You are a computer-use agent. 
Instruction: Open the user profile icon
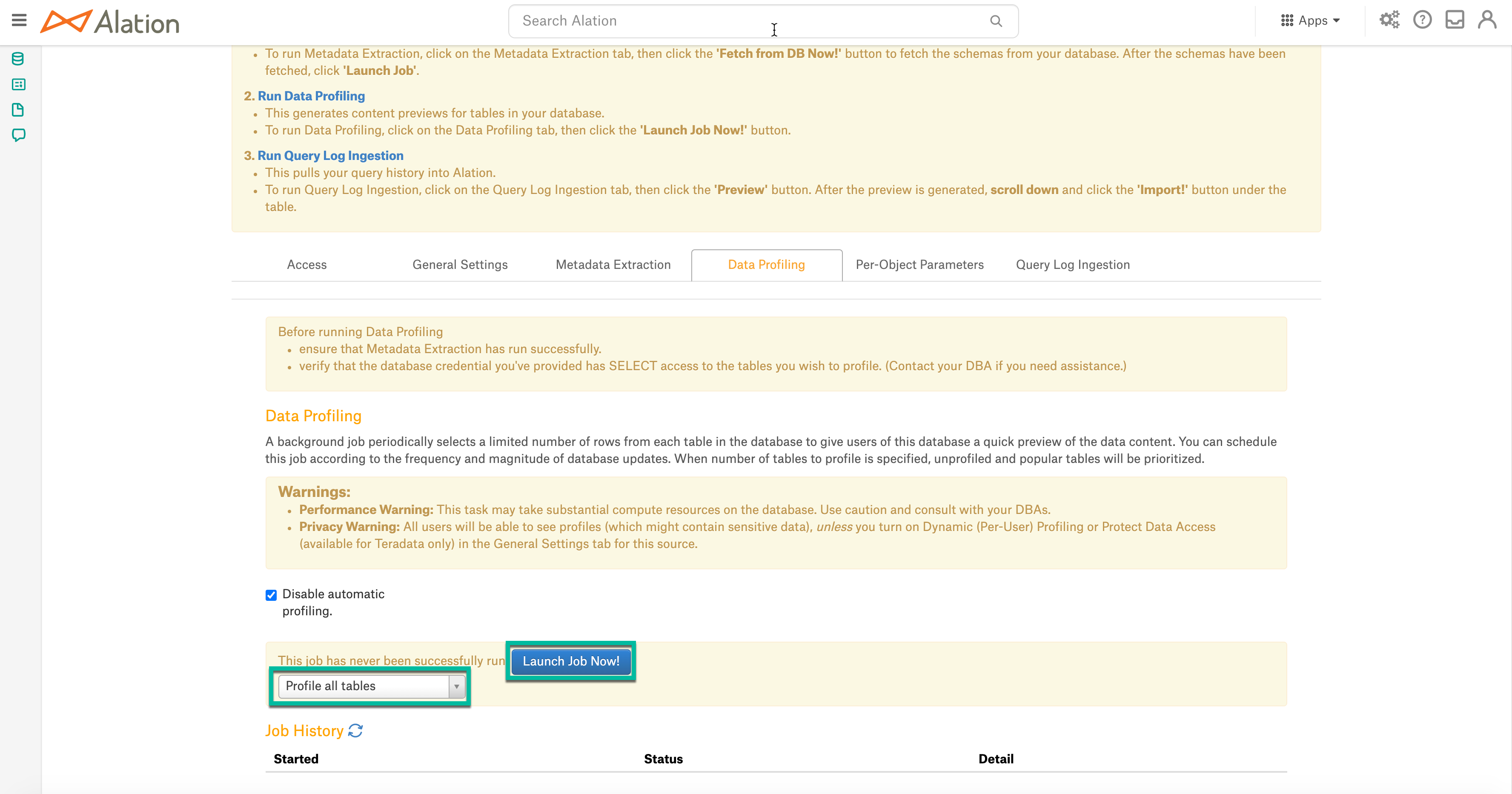pos(1487,20)
